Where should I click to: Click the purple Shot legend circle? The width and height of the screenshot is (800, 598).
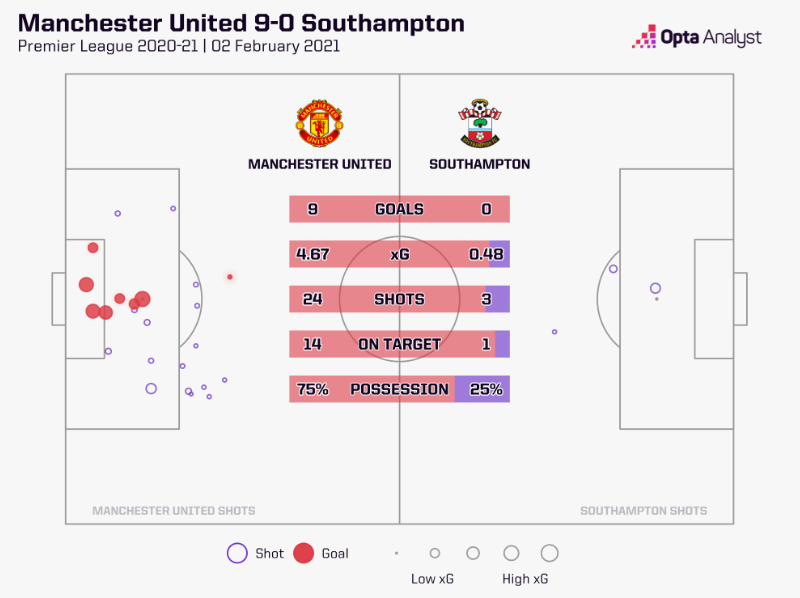pos(237,553)
